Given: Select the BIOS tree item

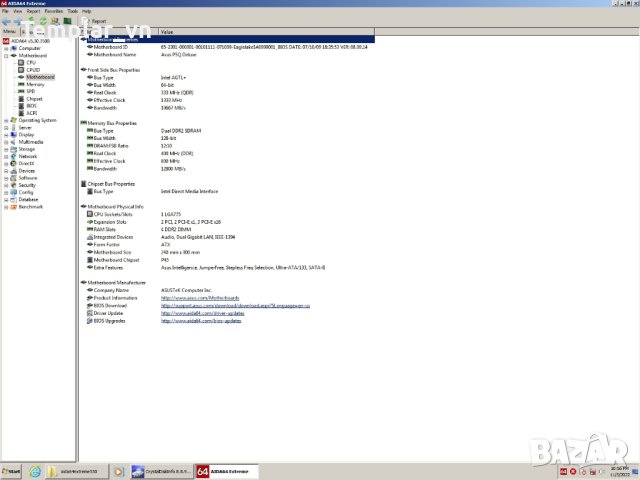Looking at the screenshot, I should pyautogui.click(x=31, y=106).
